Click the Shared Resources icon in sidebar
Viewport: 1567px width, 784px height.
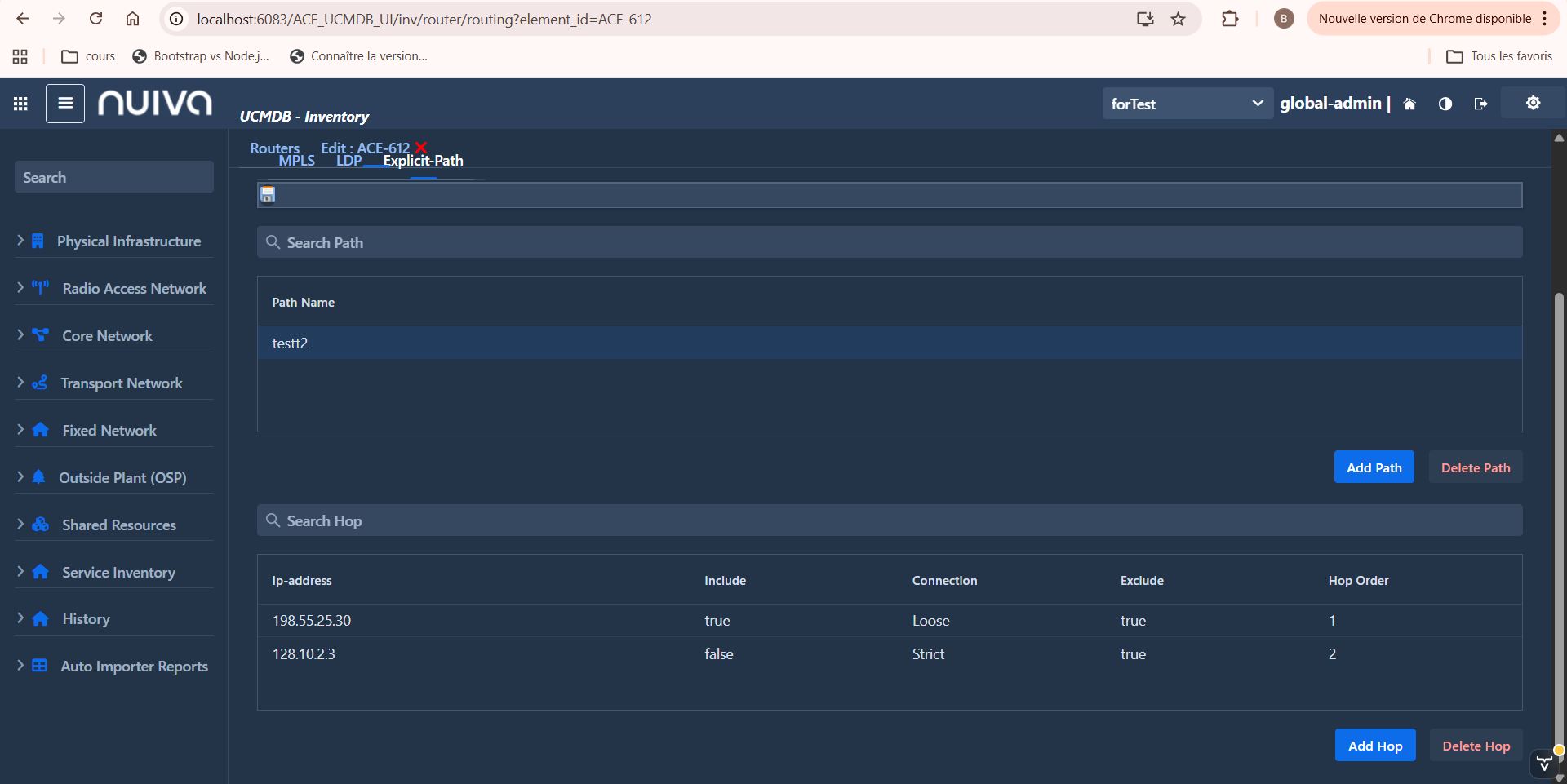pyautogui.click(x=40, y=525)
